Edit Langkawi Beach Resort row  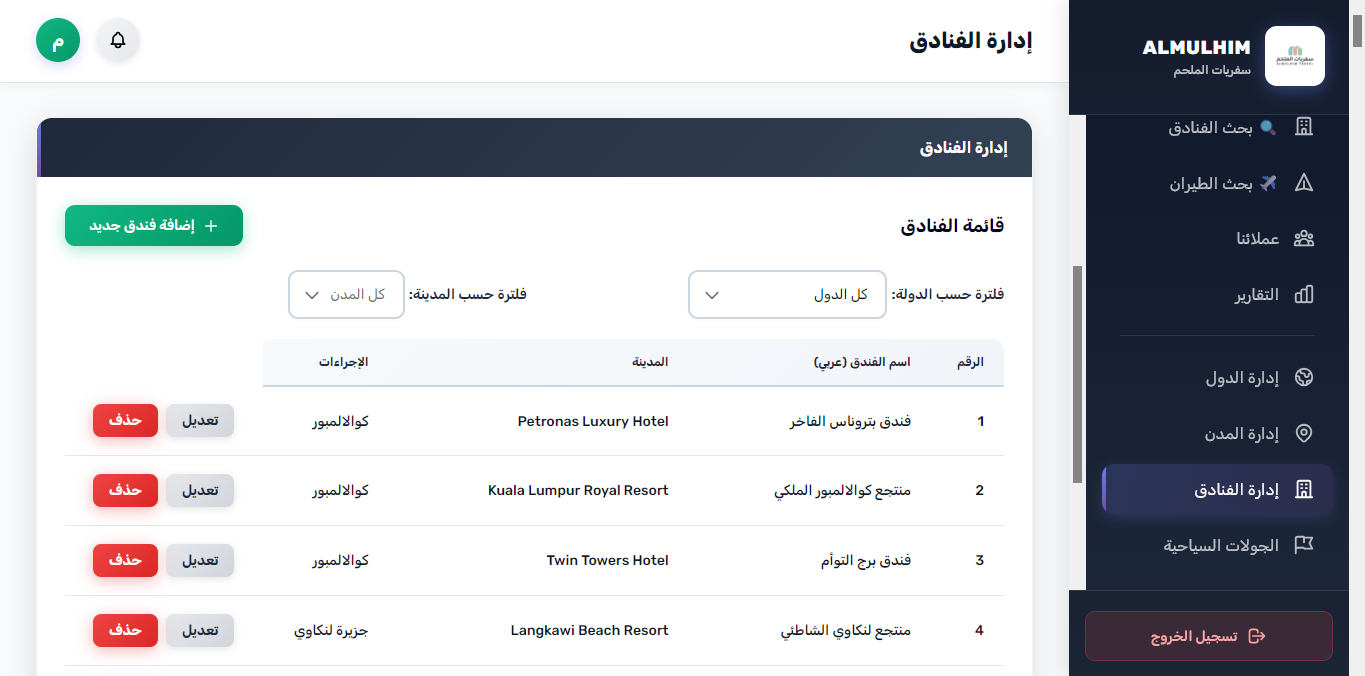click(x=200, y=631)
